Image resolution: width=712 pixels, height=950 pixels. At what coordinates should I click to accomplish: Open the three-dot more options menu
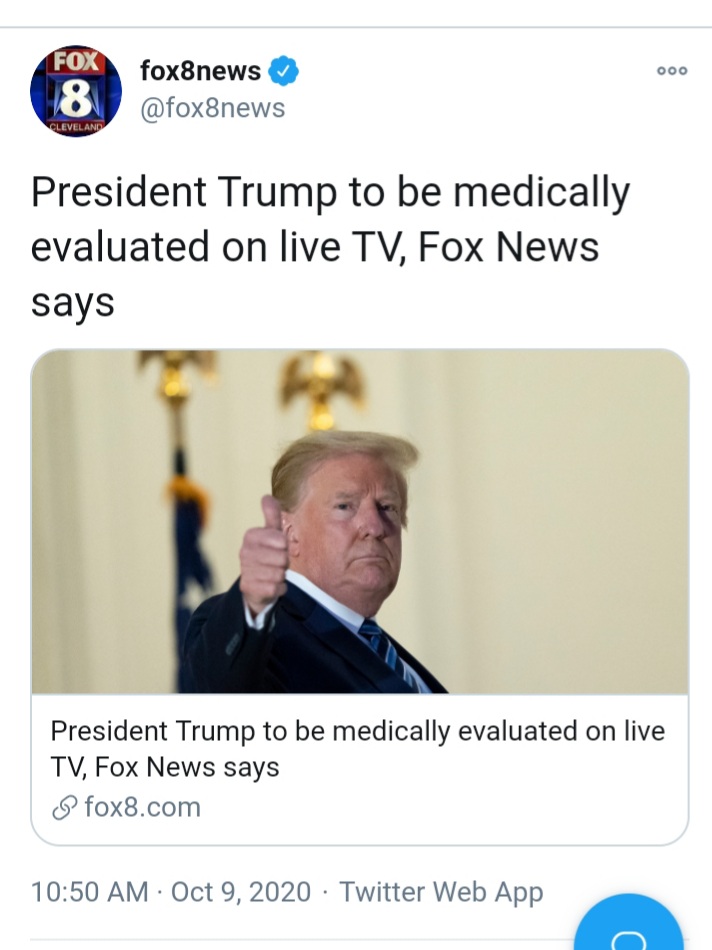click(672, 71)
